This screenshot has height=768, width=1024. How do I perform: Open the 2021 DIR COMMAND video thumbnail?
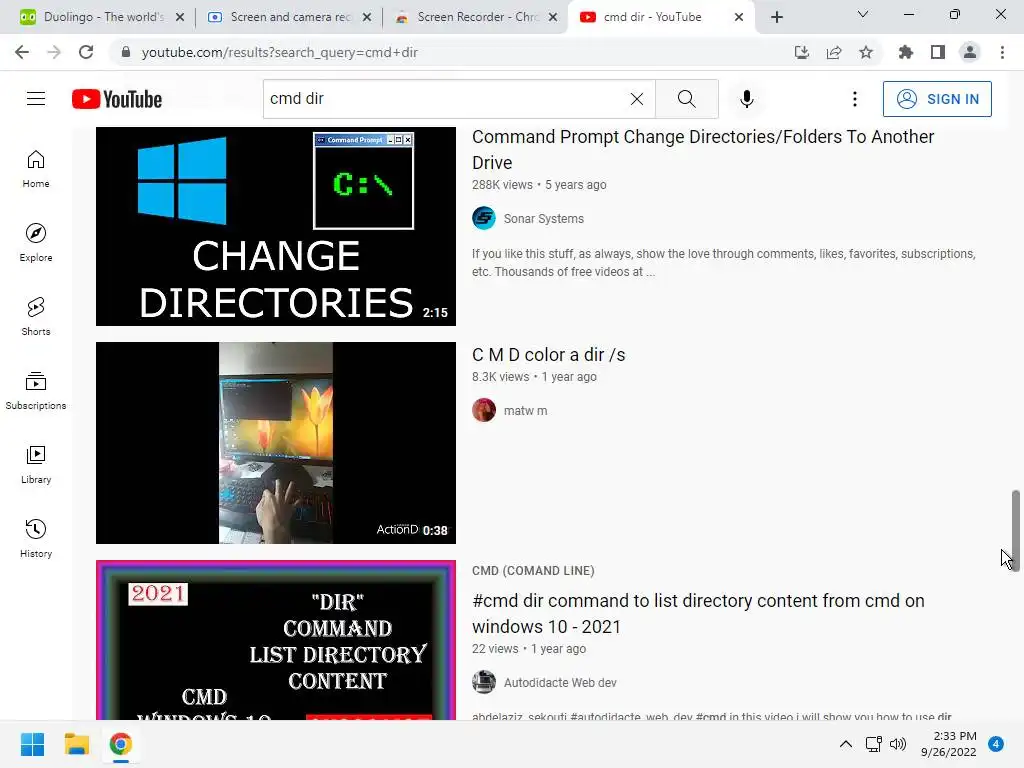(276, 640)
